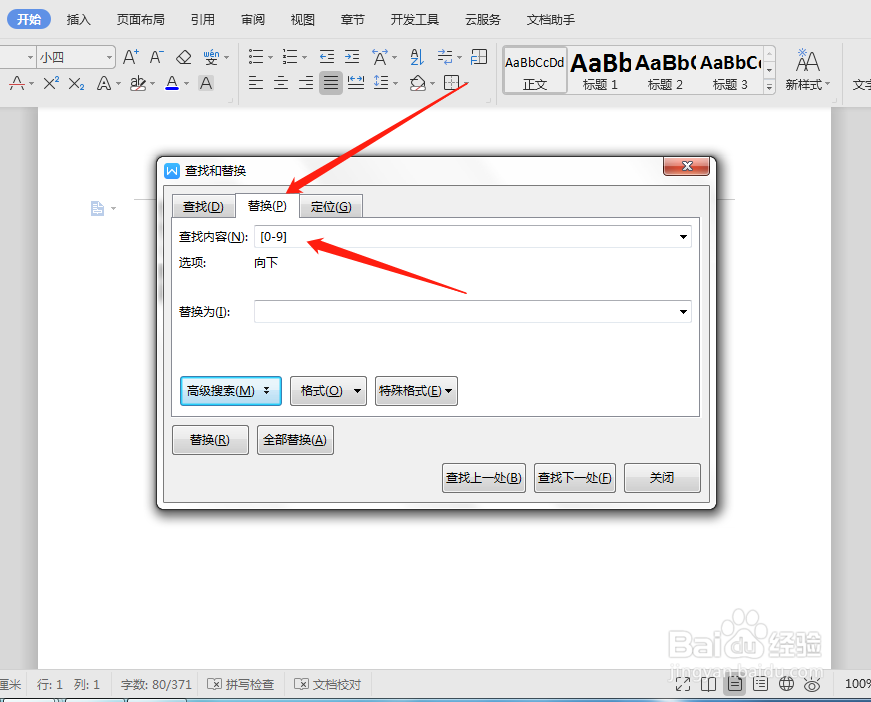Open the 特殊格式(E) dropdown button
Image resolution: width=871 pixels, height=702 pixels.
416,391
